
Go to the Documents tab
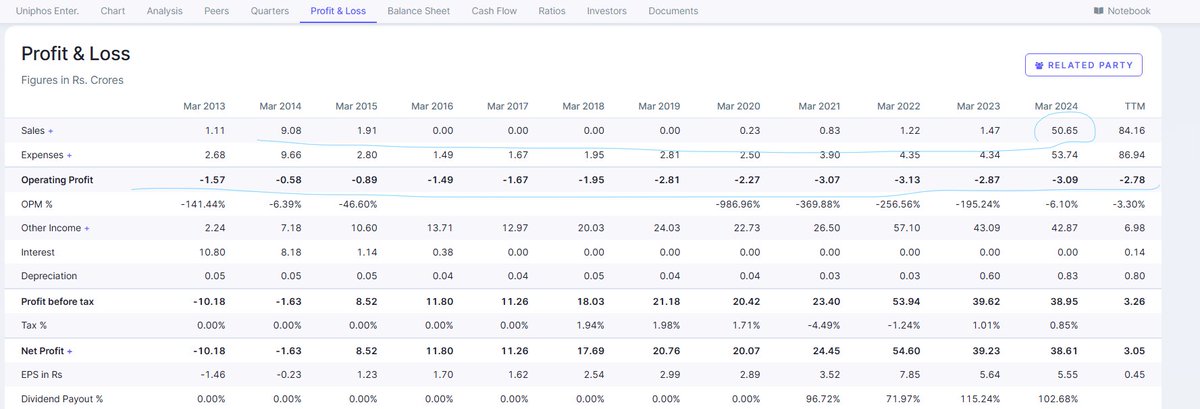click(673, 11)
